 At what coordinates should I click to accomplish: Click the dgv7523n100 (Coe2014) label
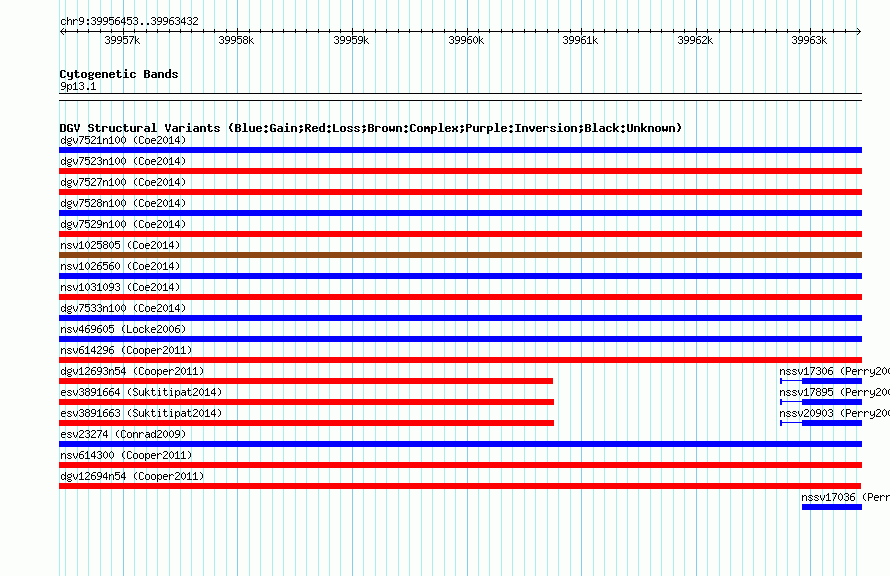123,161
